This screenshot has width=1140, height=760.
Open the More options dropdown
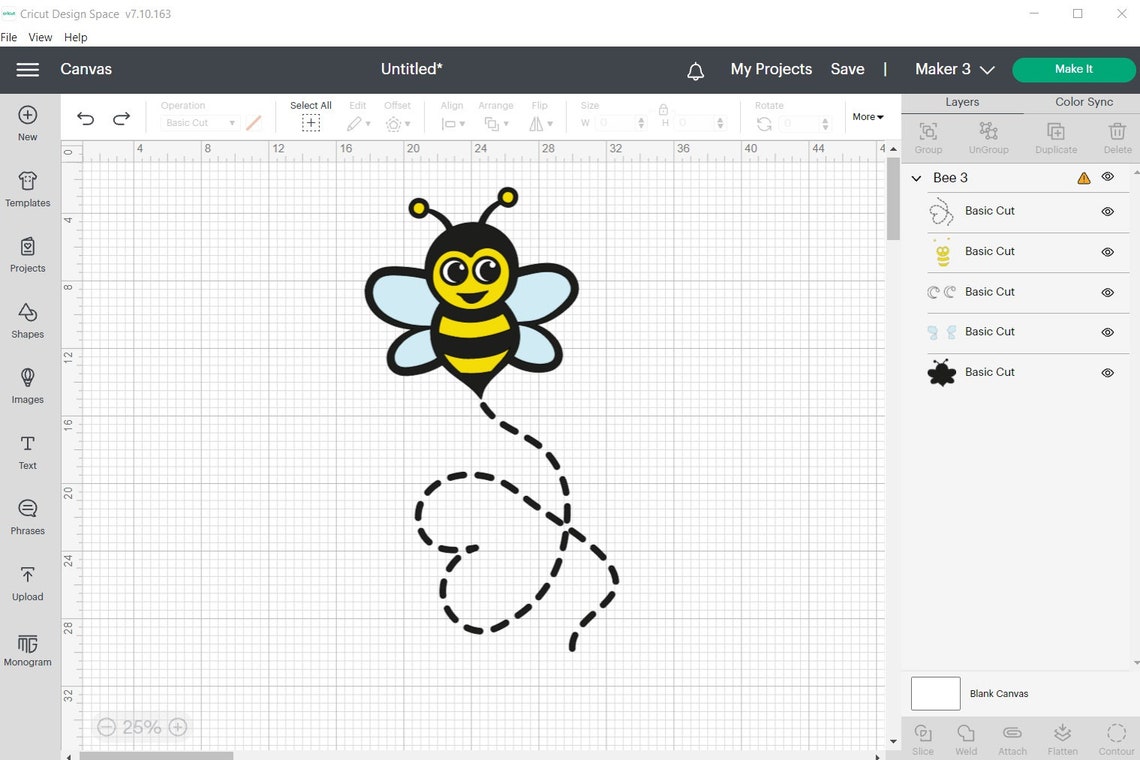click(866, 116)
